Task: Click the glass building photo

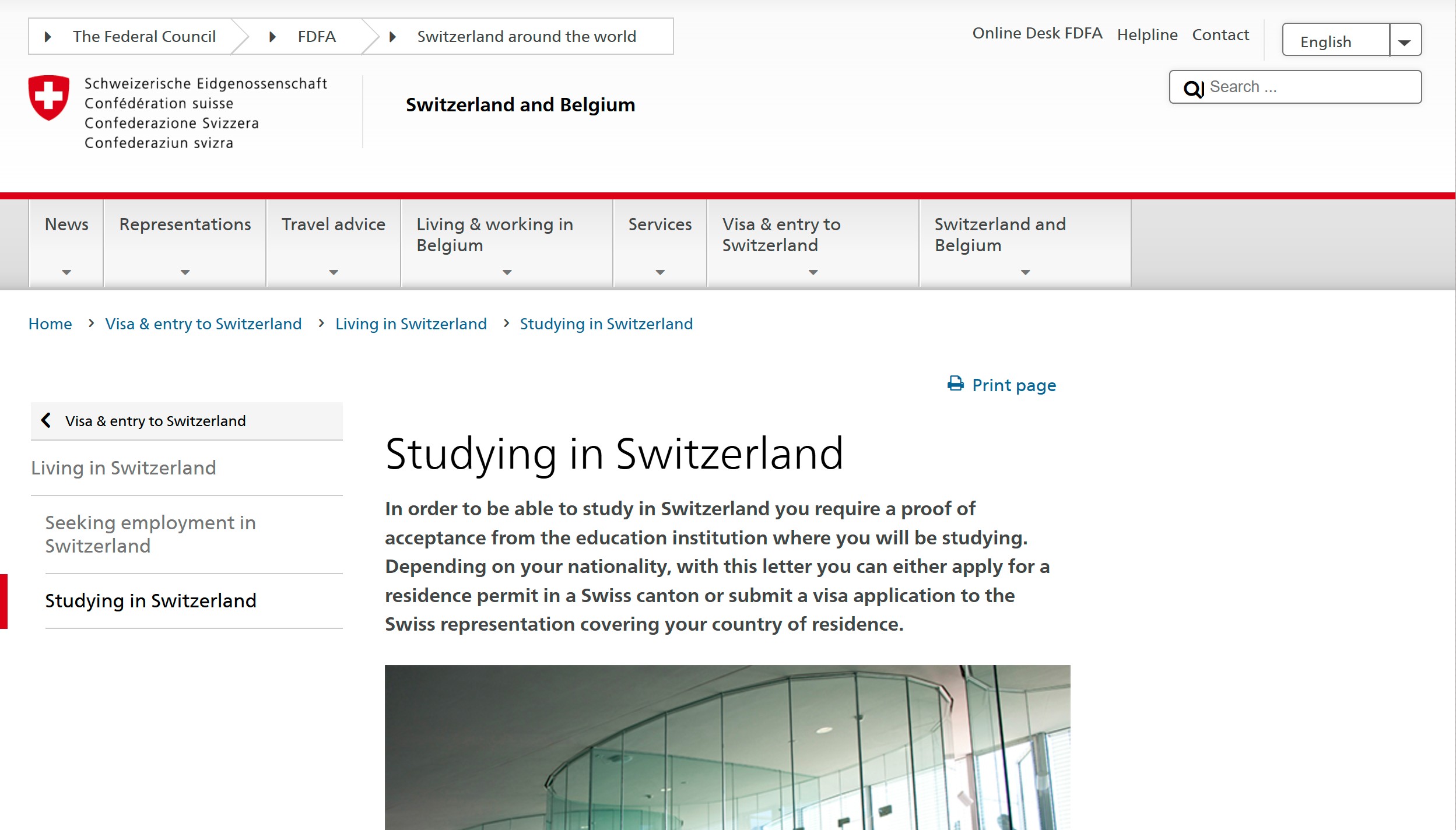Action: click(727, 747)
